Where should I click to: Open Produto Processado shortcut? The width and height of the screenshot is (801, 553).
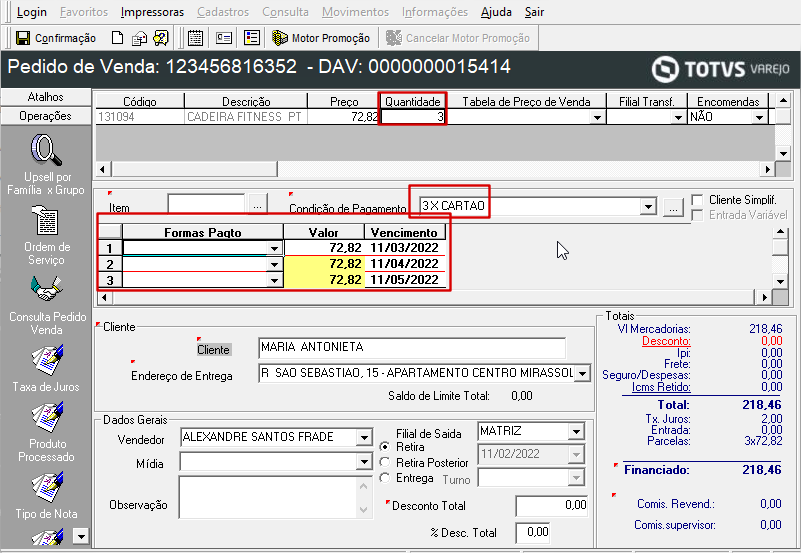46,431
